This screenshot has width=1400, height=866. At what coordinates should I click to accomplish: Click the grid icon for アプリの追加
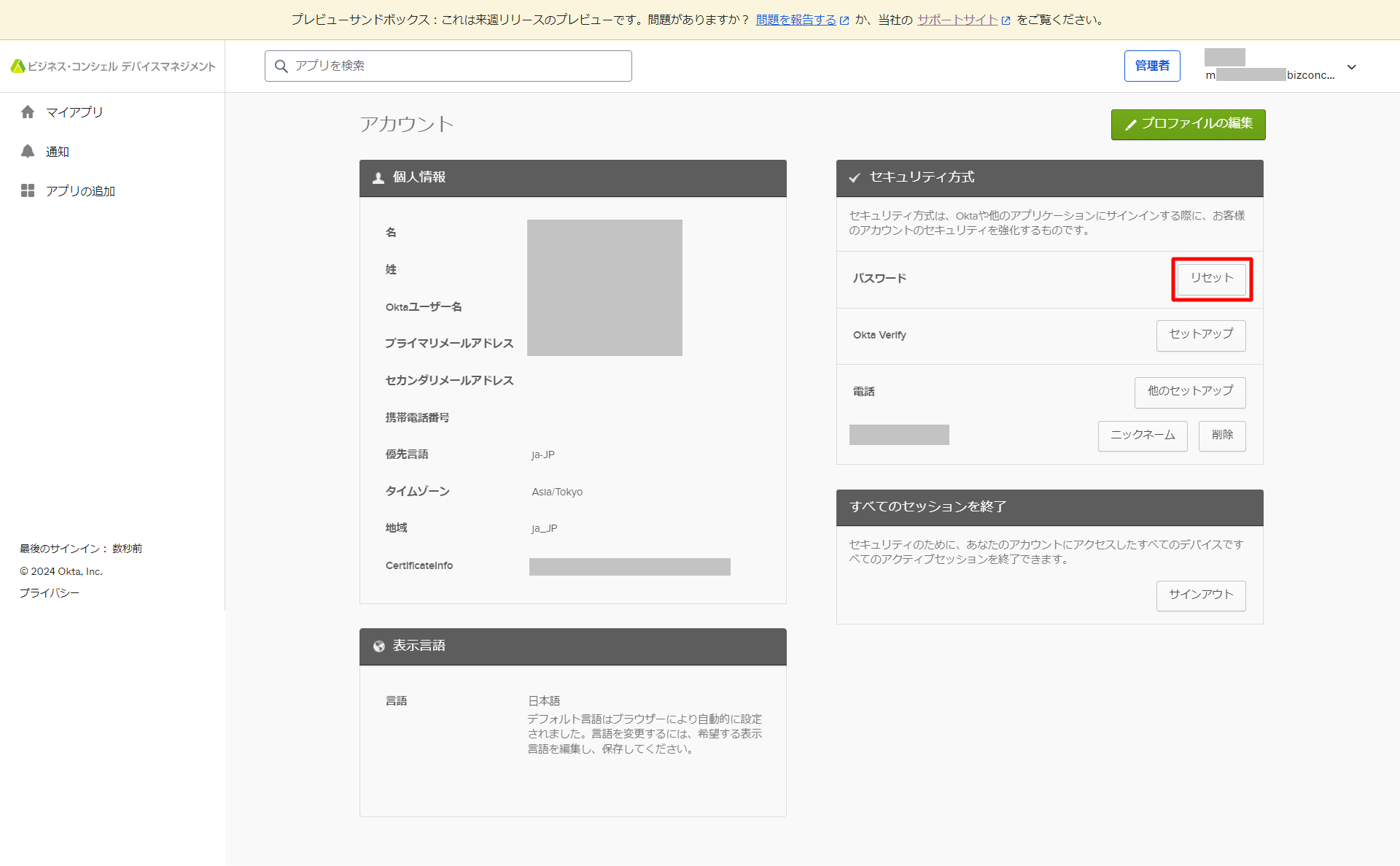(x=28, y=190)
